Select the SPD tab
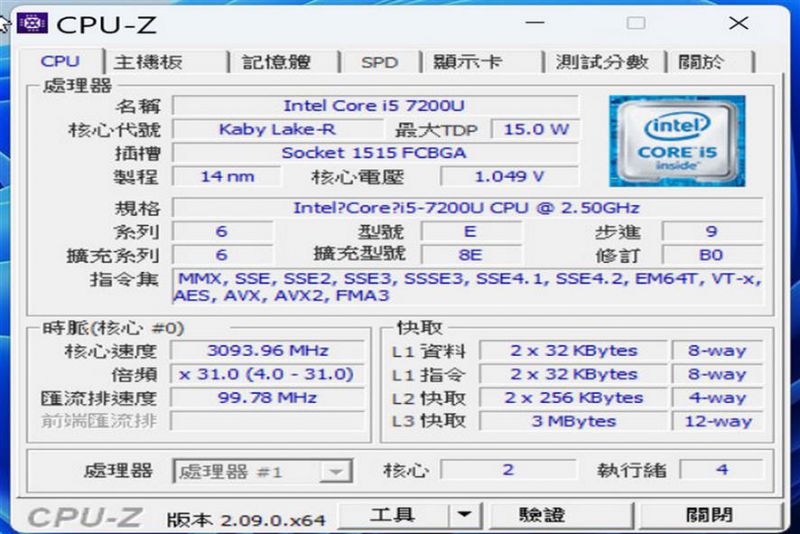Viewport: 800px width, 534px height. click(x=379, y=62)
